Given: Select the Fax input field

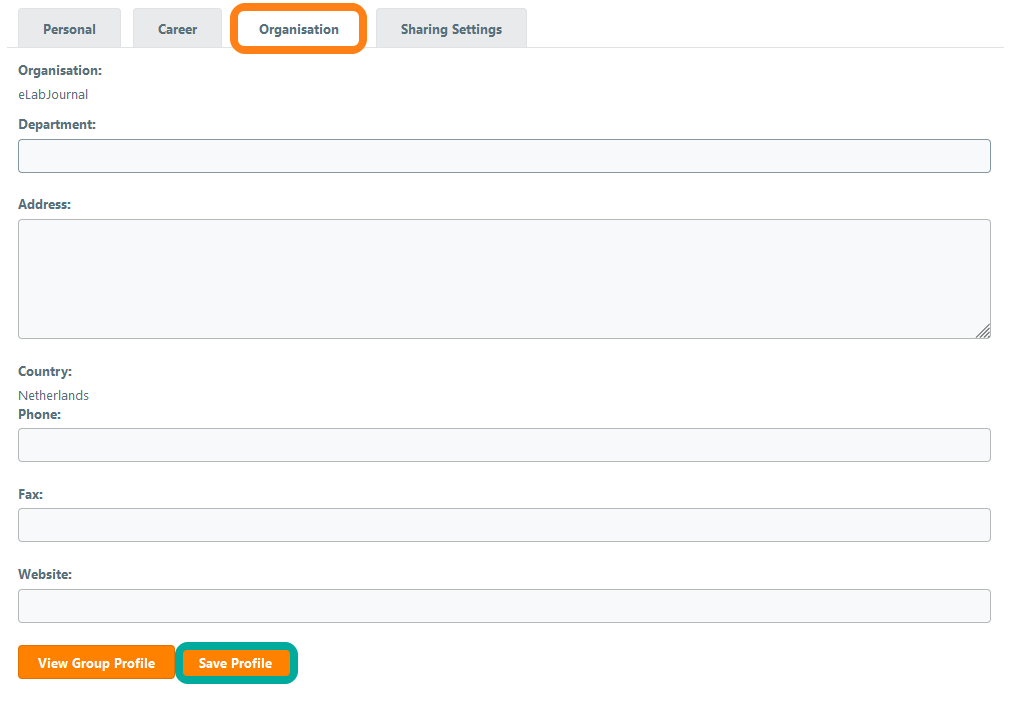Looking at the screenshot, I should click(x=504, y=525).
